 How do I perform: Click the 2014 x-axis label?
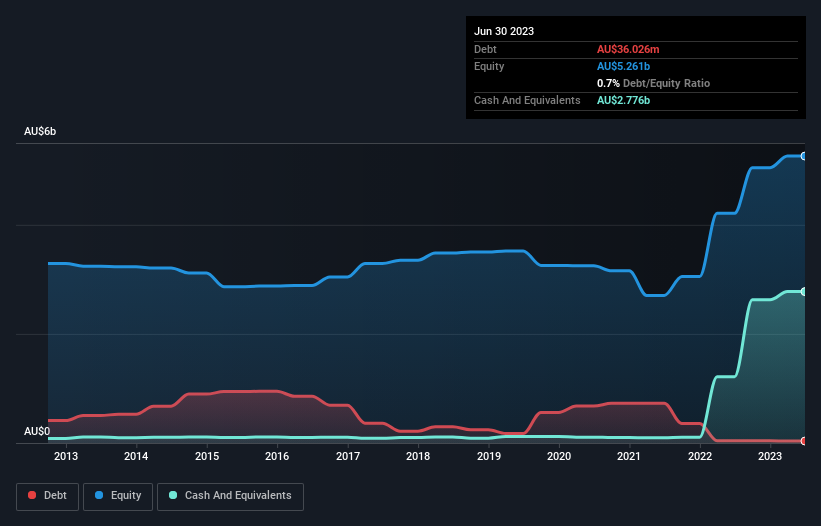click(x=136, y=456)
